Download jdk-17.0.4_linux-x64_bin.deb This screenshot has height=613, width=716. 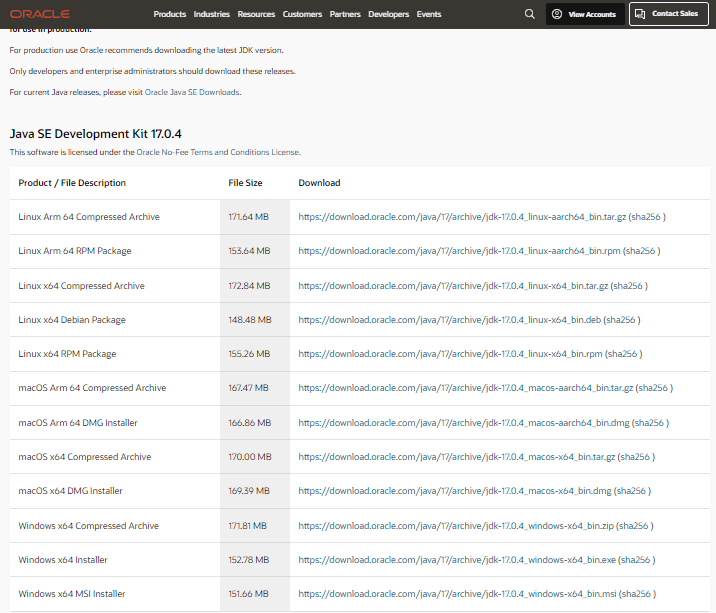[450, 320]
